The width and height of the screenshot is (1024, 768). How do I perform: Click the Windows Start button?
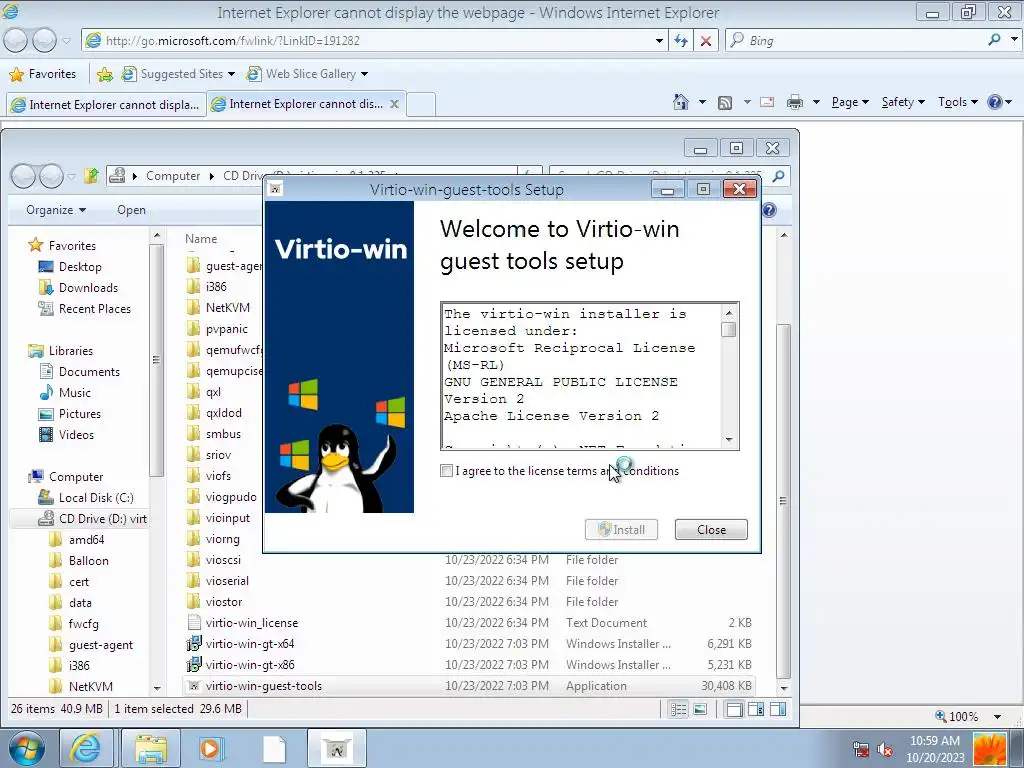pyautogui.click(x=26, y=748)
